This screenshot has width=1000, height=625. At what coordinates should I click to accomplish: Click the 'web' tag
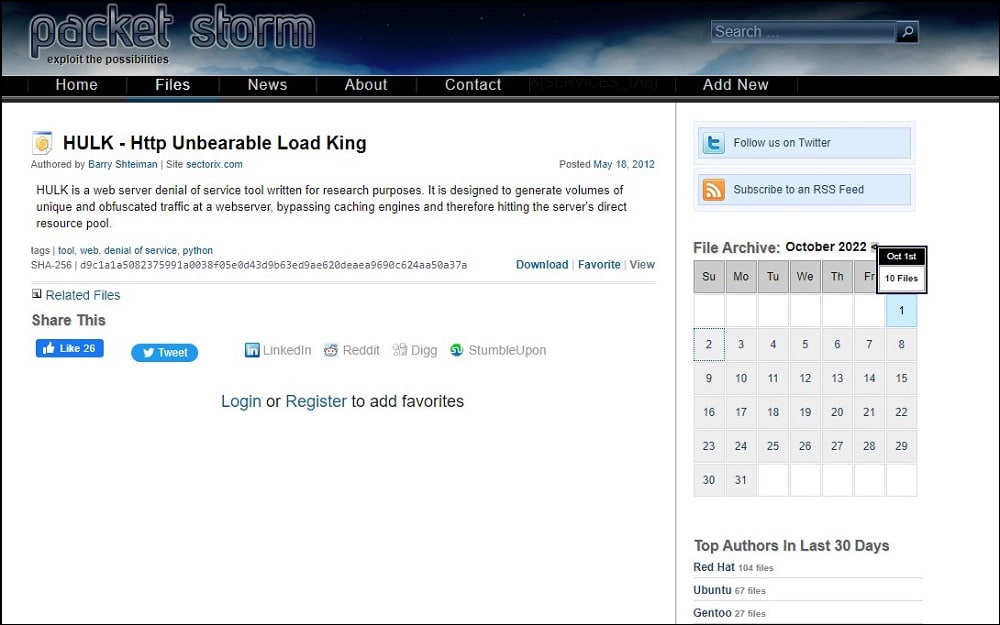[x=89, y=251]
